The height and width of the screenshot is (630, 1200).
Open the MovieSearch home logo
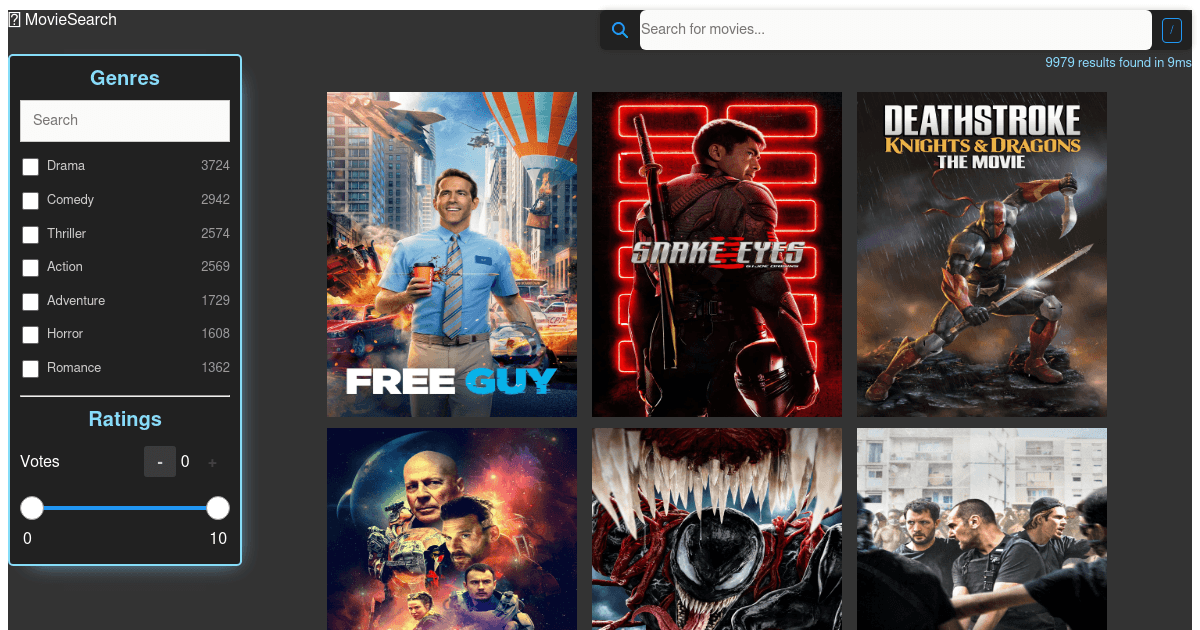[62, 19]
